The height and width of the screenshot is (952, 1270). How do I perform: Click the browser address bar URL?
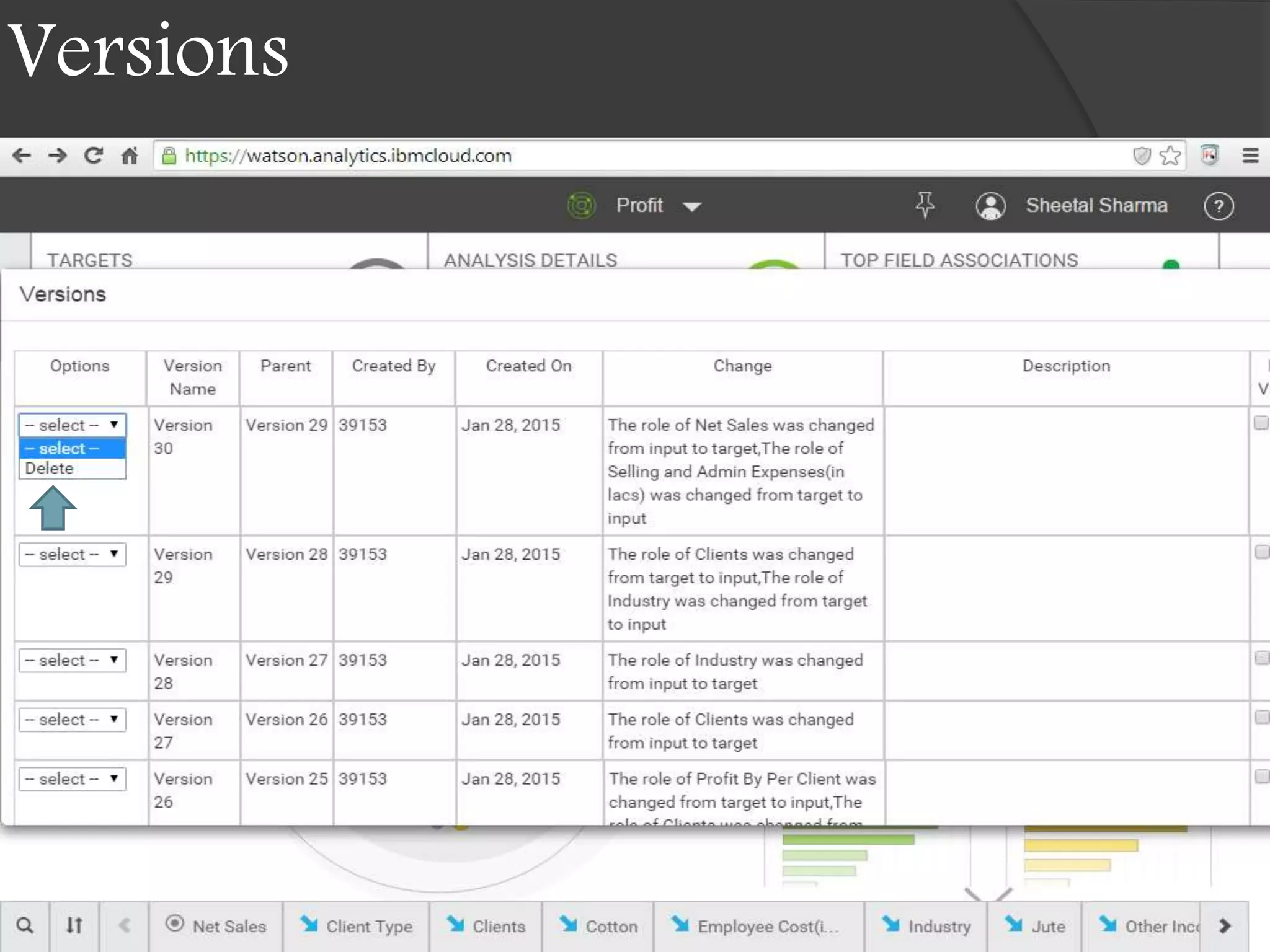click(348, 156)
